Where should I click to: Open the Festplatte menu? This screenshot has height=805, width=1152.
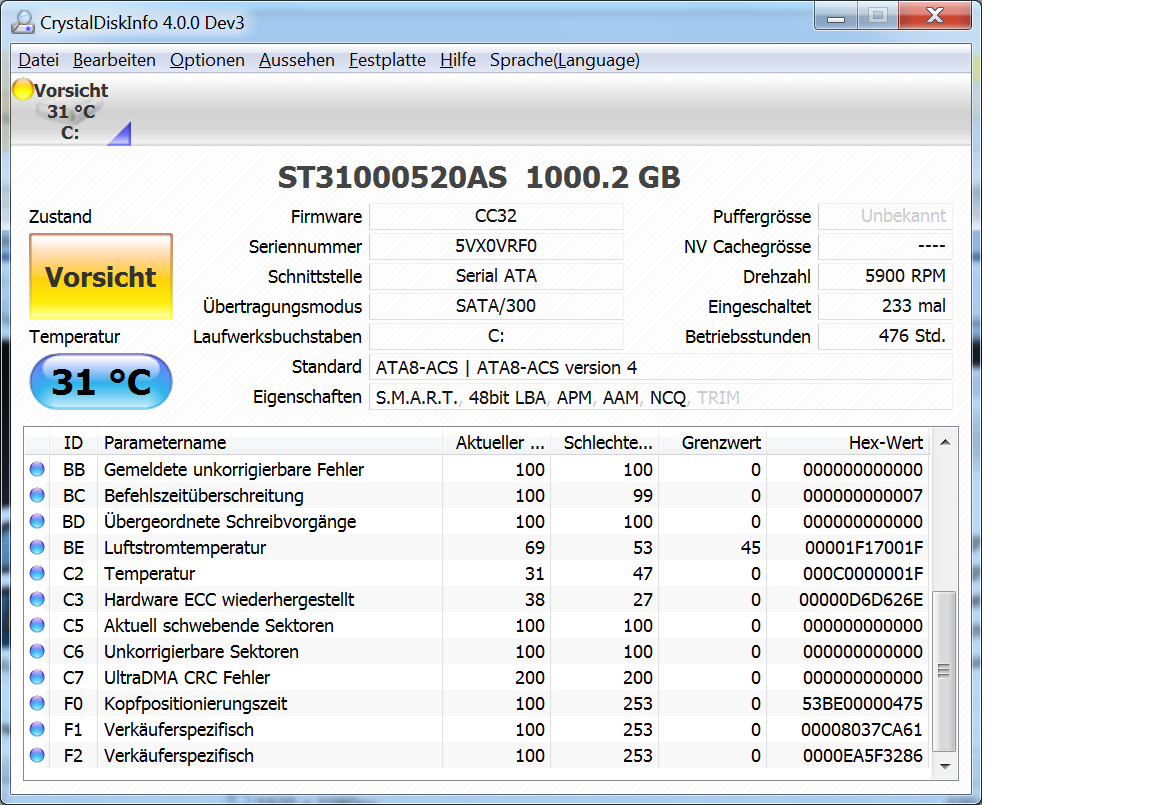(x=387, y=60)
